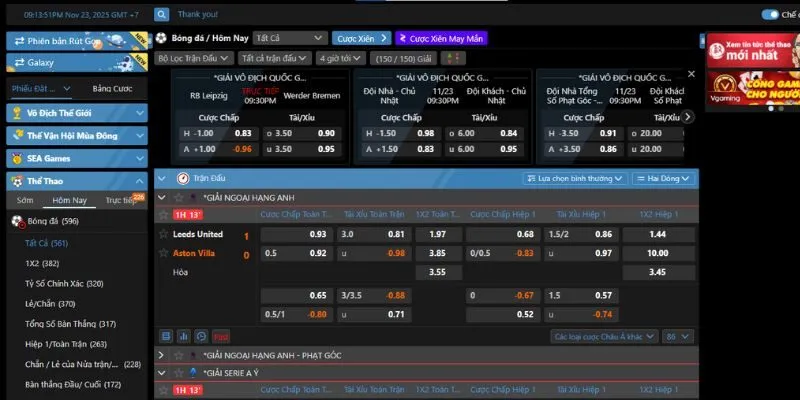Viewport: 800px width, 400px height.
Task: Toggle the mode switch at top right
Action: pyautogui.click(x=770, y=14)
